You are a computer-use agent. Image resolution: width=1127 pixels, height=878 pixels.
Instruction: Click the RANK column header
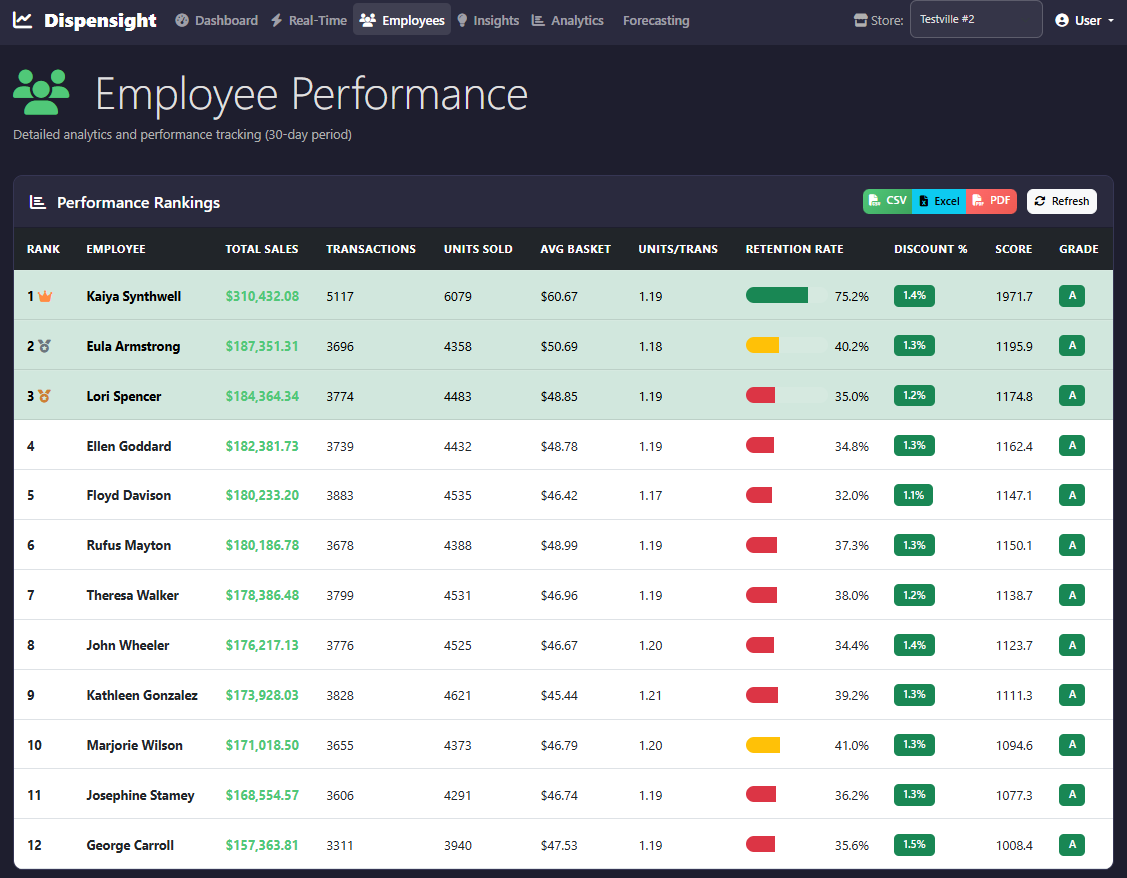click(44, 249)
